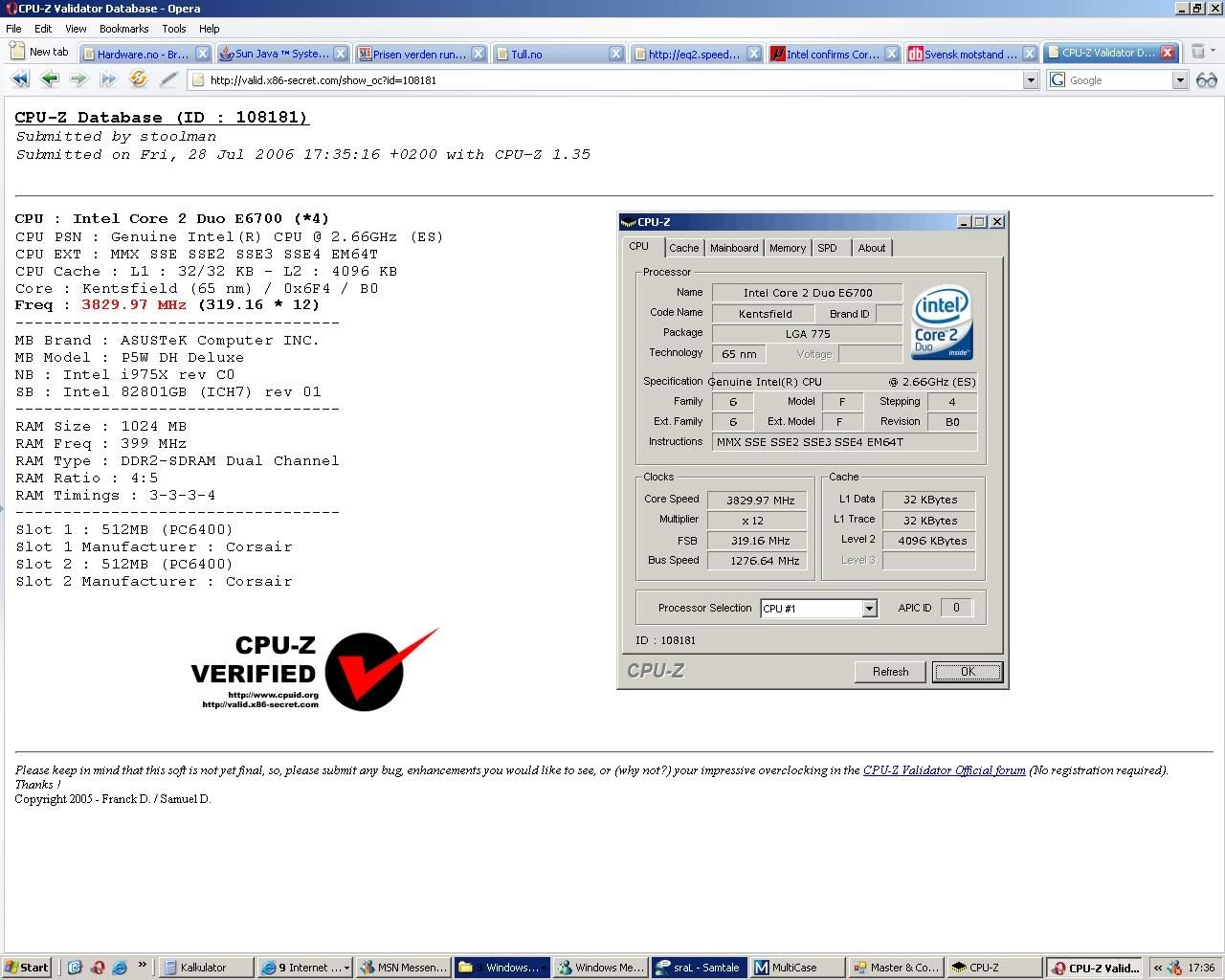Click the Start button
This screenshot has height=980, width=1225.
point(27,968)
